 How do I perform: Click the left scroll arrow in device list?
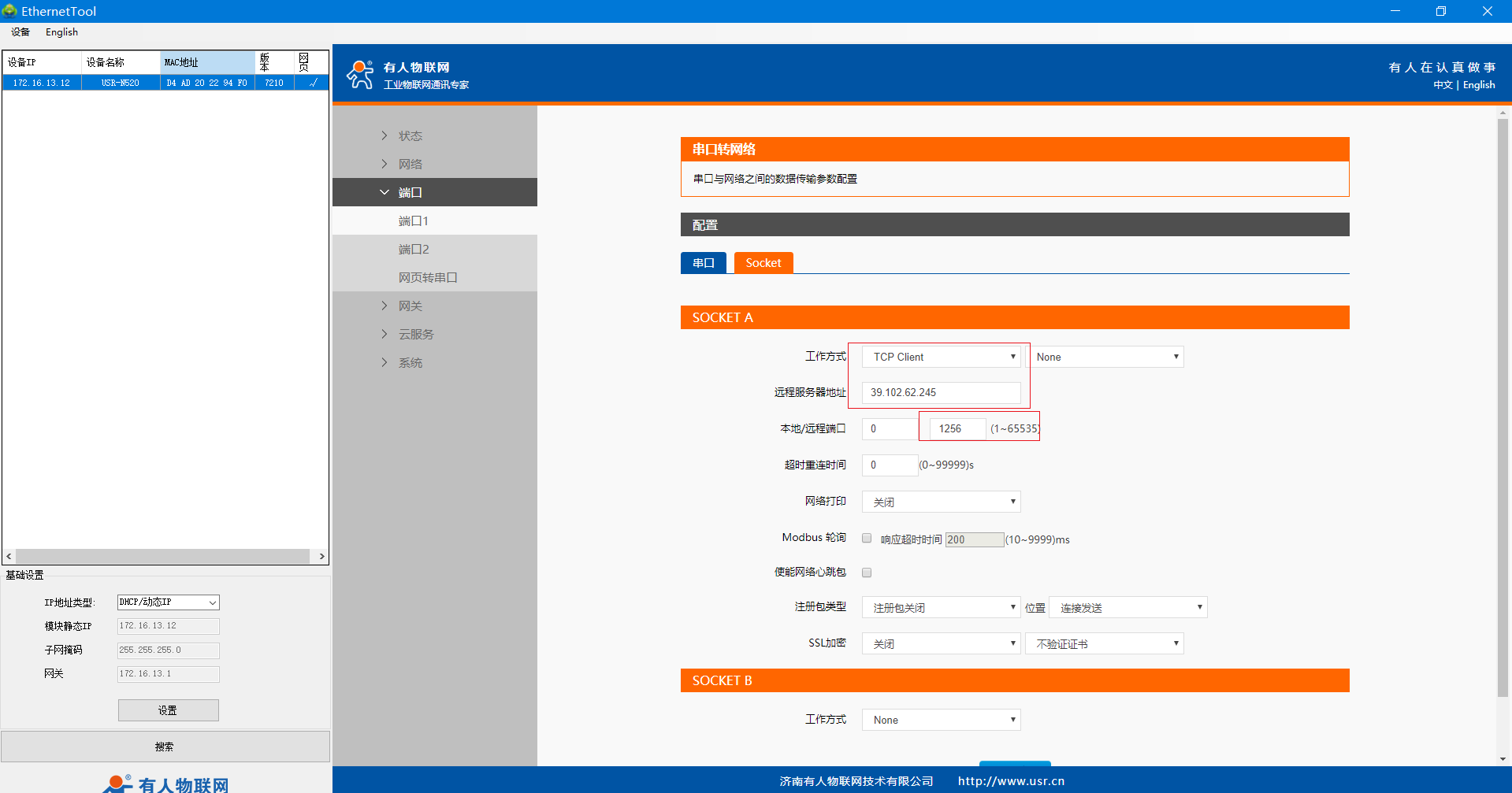pos(9,556)
